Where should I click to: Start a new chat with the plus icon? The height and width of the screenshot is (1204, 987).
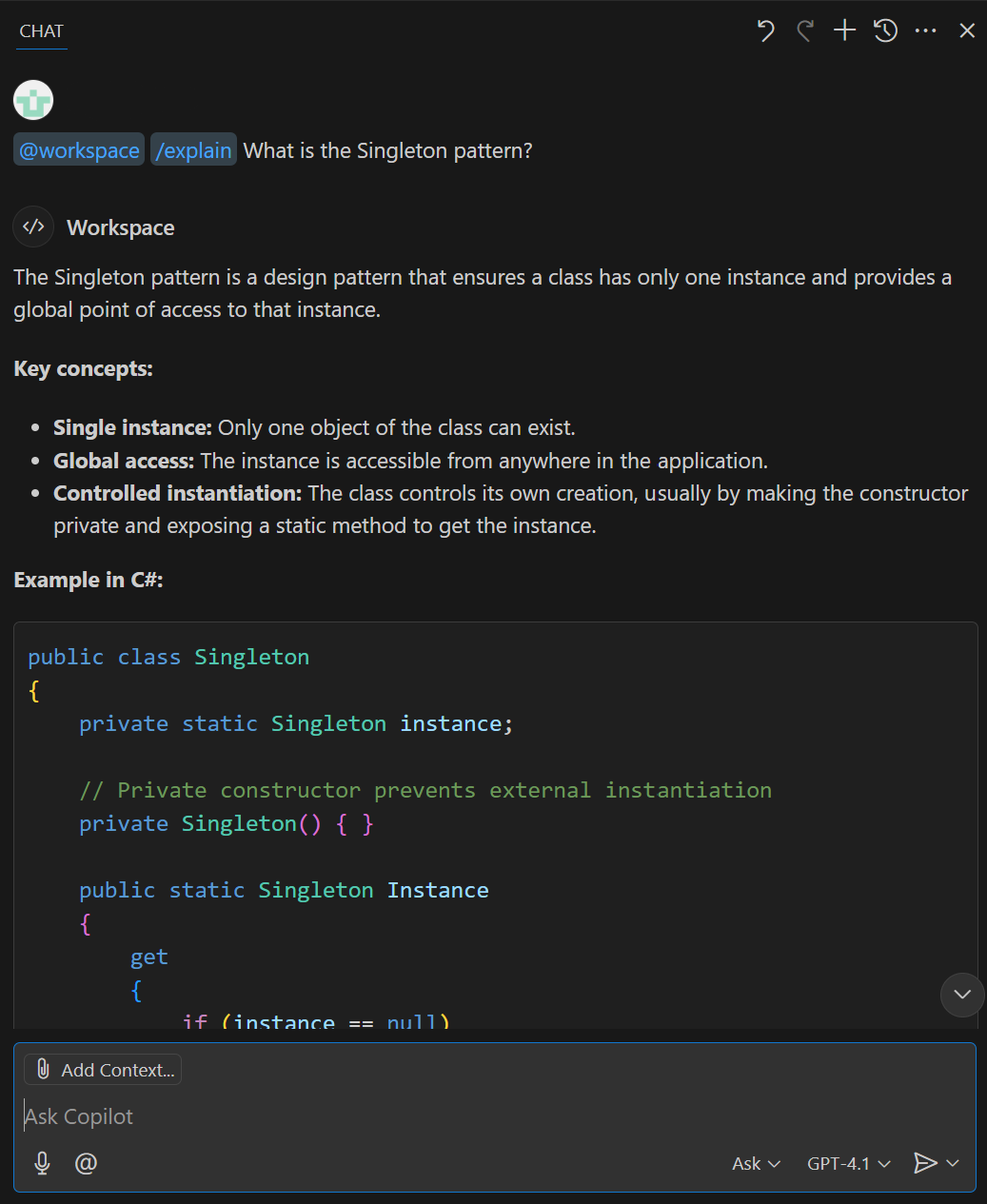point(843,30)
